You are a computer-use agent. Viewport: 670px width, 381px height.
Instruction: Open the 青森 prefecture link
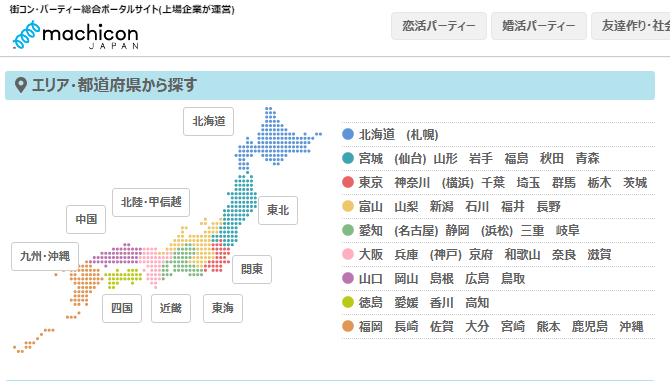(588, 158)
